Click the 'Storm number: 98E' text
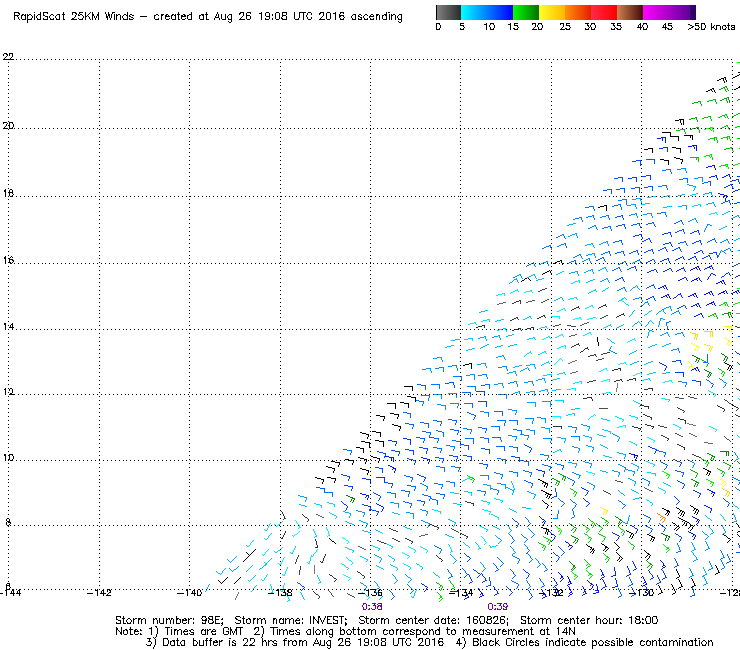 coord(169,620)
